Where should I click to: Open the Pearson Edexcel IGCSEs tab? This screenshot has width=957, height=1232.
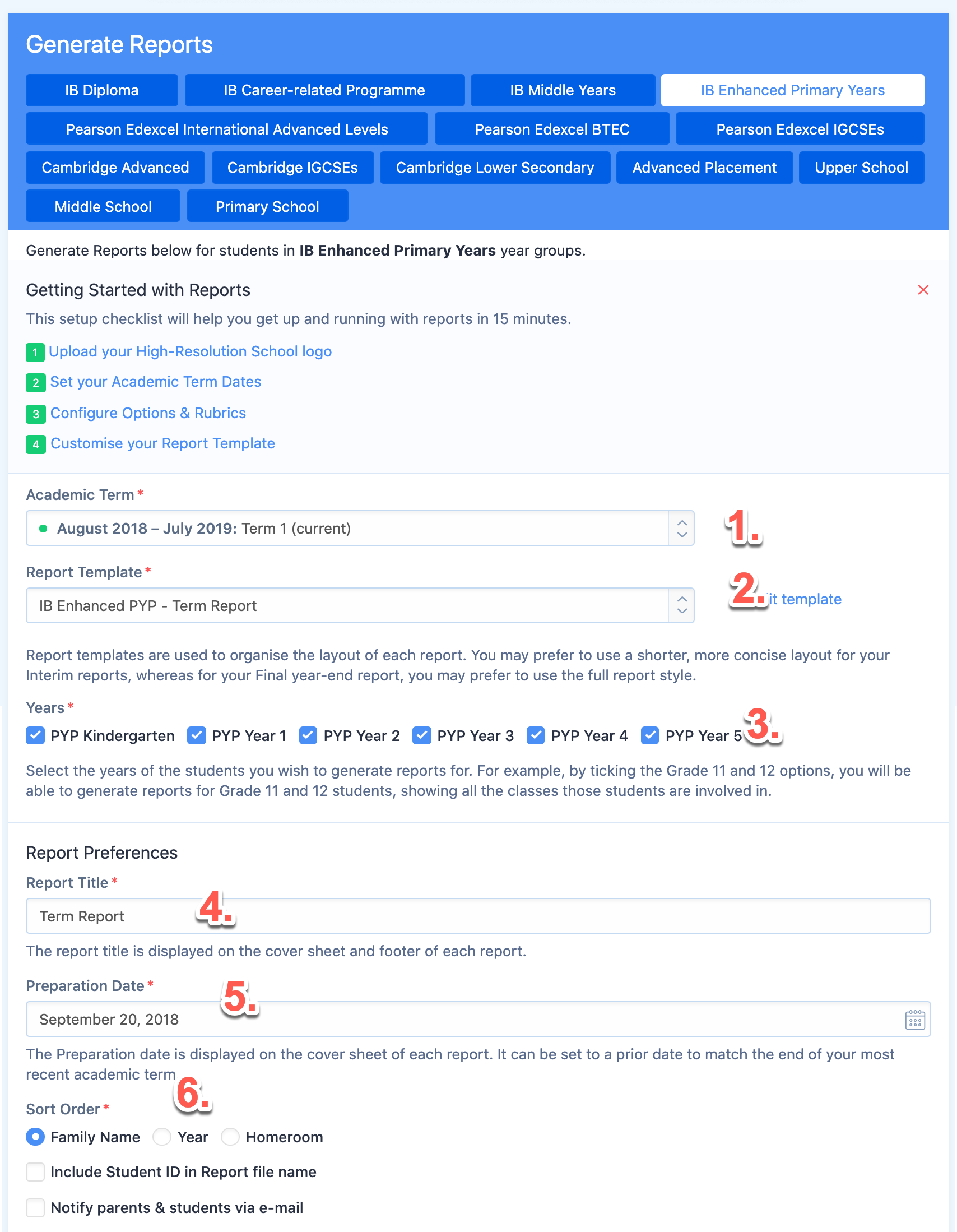click(x=800, y=129)
